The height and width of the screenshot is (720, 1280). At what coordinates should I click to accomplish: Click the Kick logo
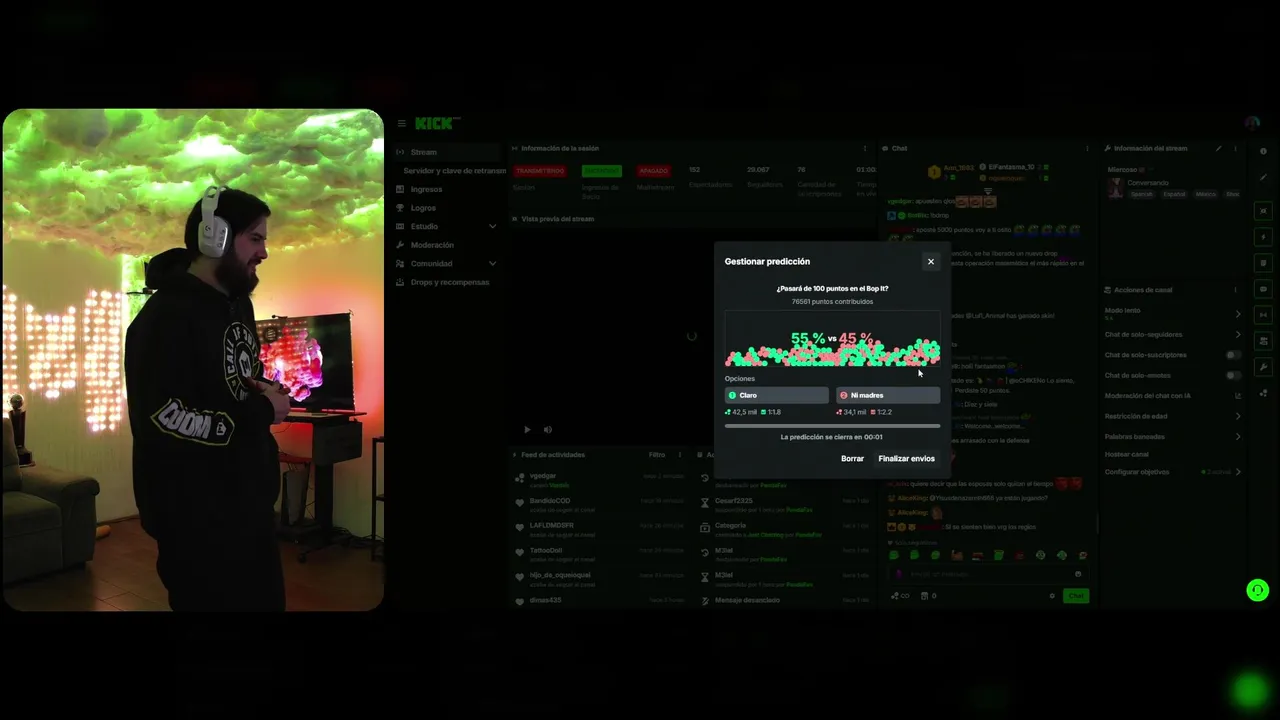[437, 123]
